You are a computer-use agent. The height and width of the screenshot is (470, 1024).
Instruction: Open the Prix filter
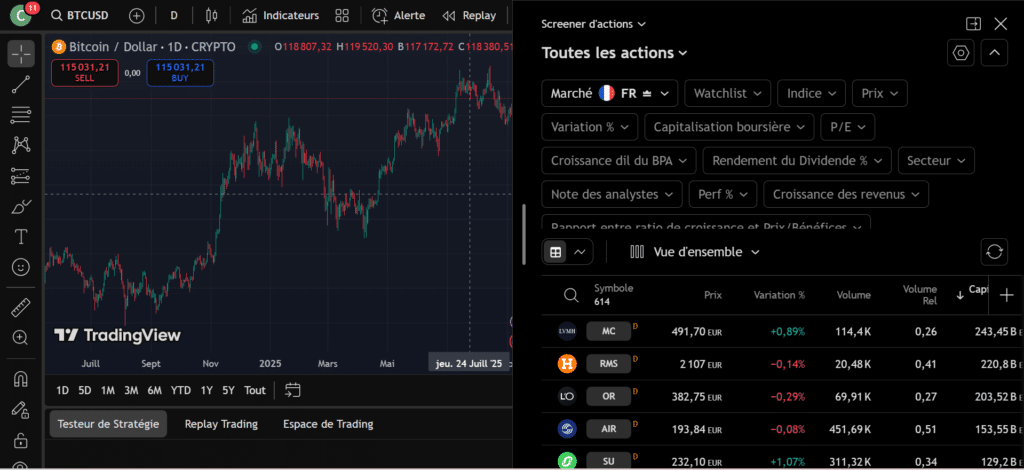(x=880, y=93)
